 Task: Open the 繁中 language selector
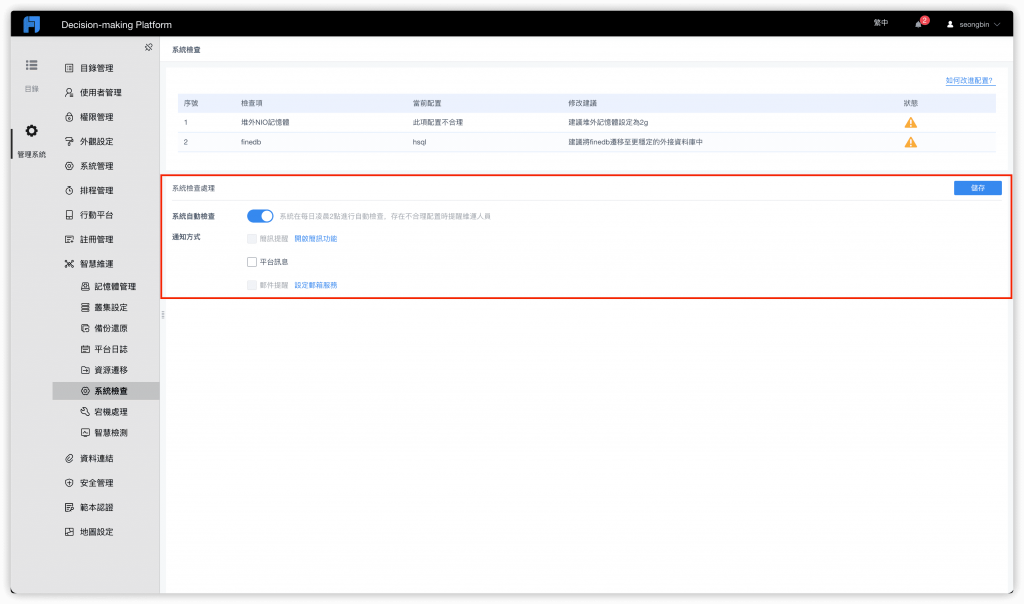(x=881, y=24)
